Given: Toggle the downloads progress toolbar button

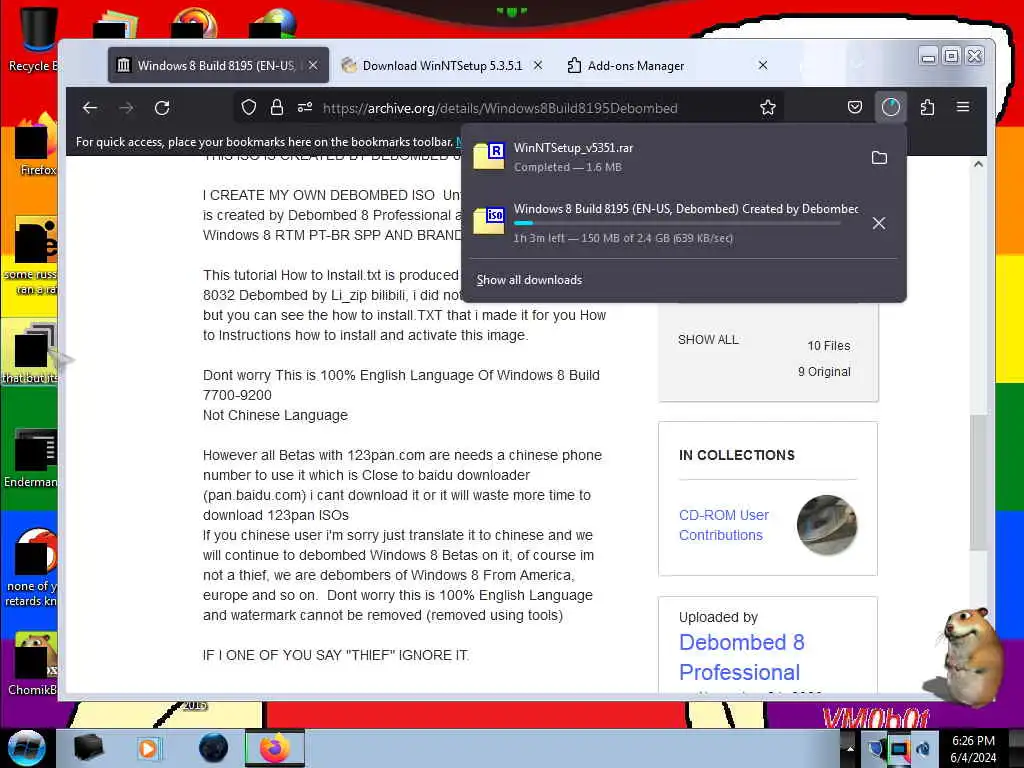Looking at the screenshot, I should [891, 107].
